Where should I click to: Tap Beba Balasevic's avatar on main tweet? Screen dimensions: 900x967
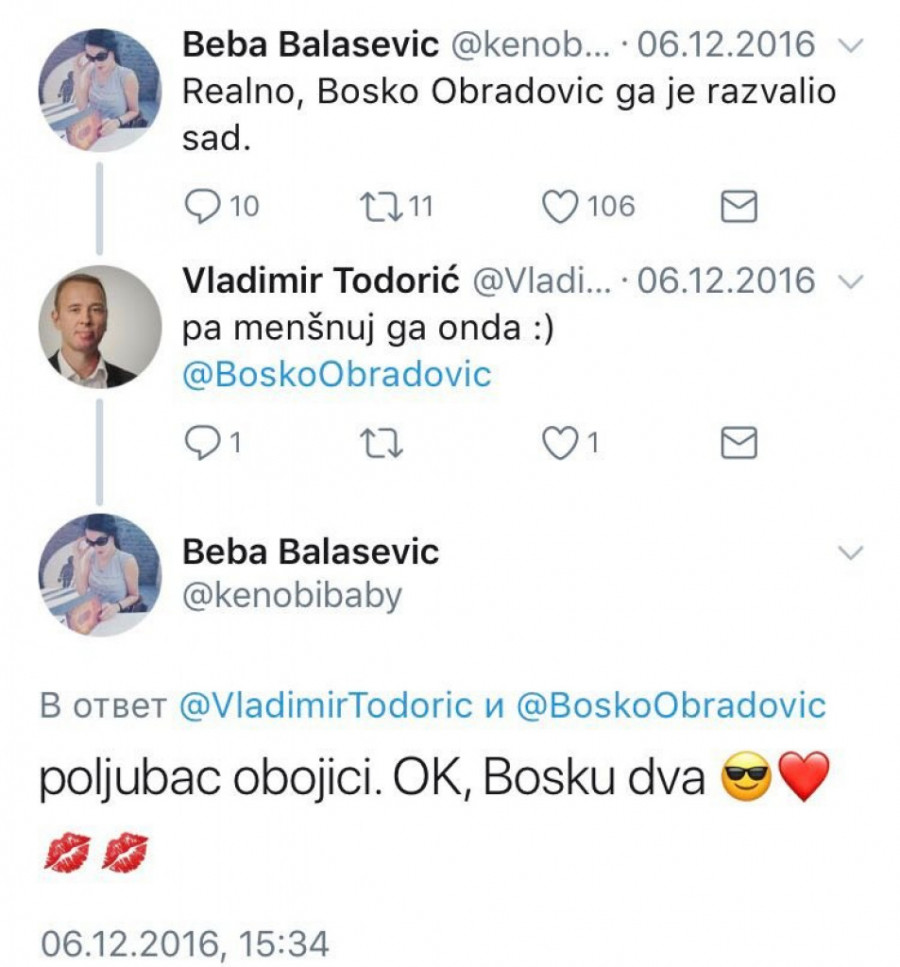(x=99, y=575)
